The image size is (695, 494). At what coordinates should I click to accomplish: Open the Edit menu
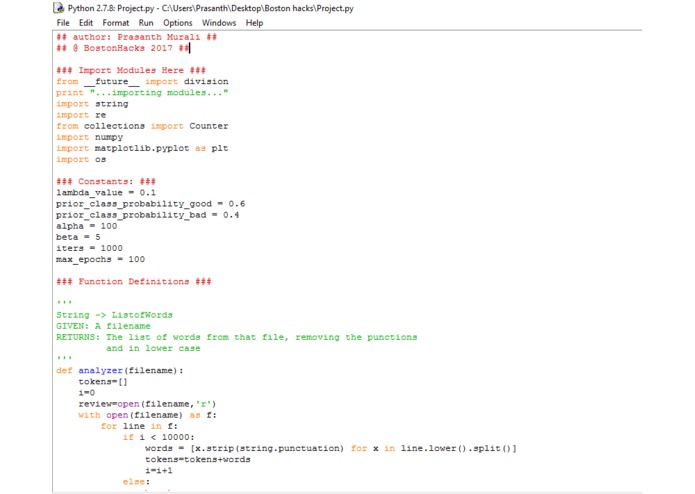pos(86,23)
